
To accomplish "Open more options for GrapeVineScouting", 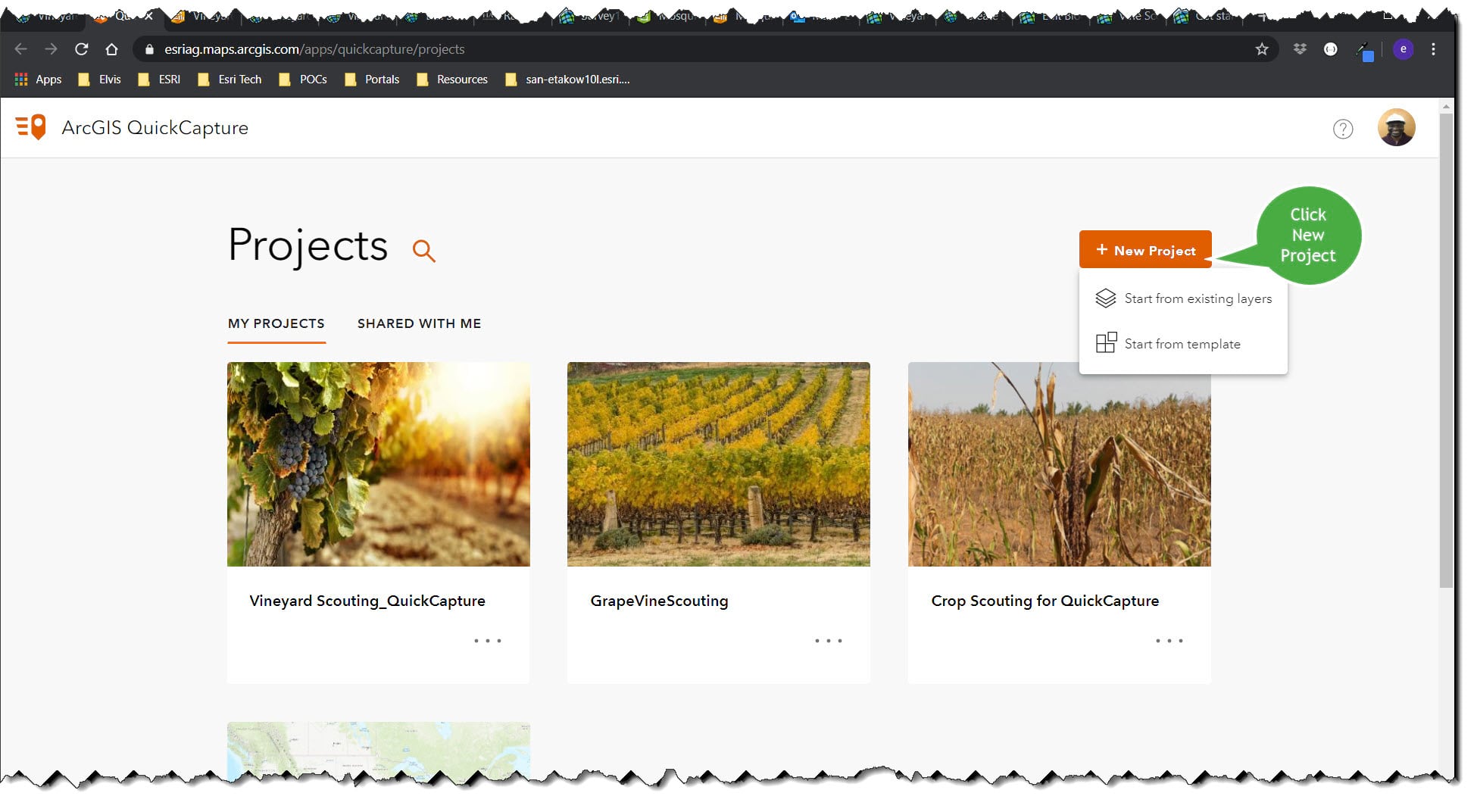I will coord(829,641).
